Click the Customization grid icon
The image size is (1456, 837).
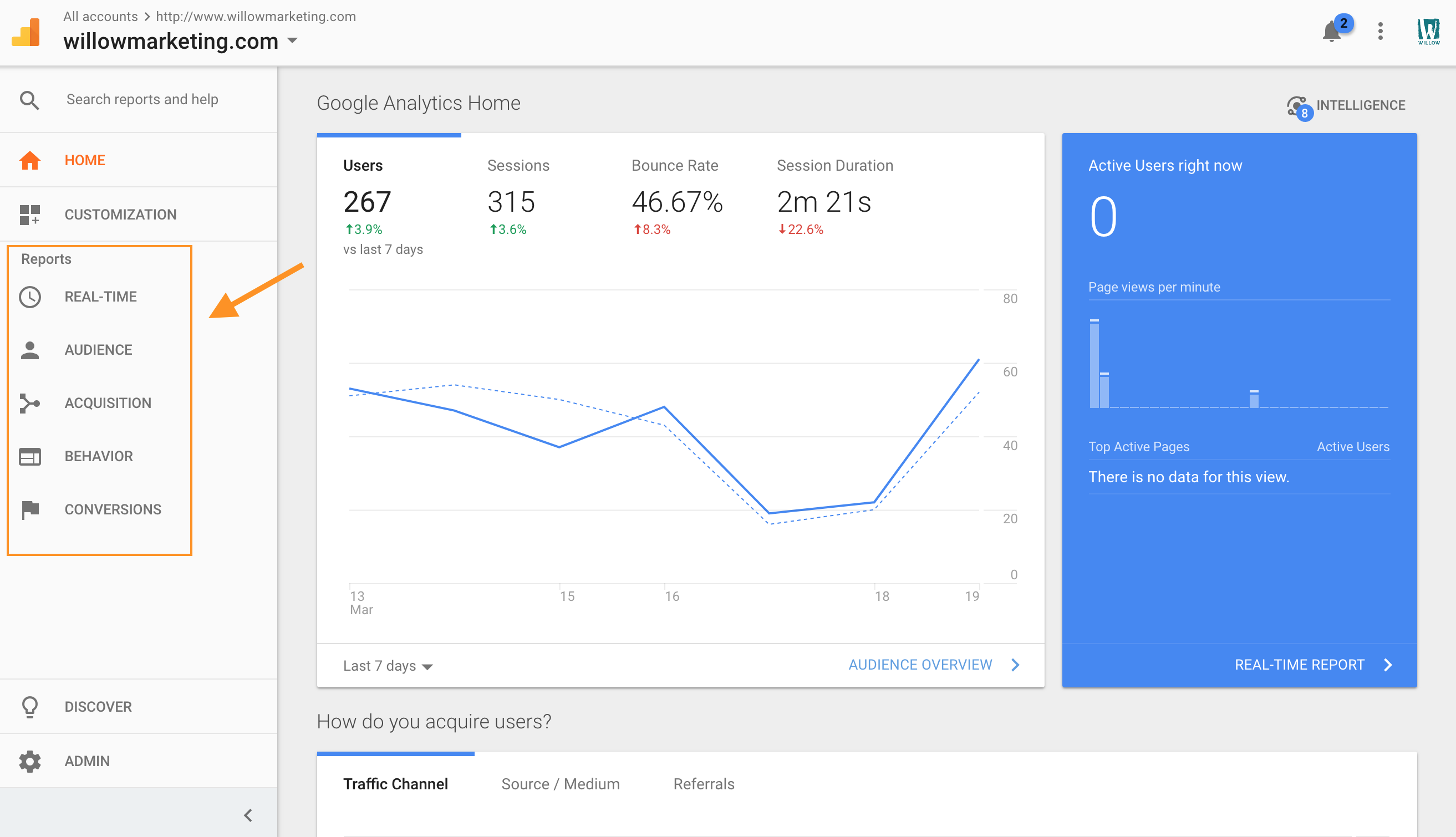click(30, 215)
